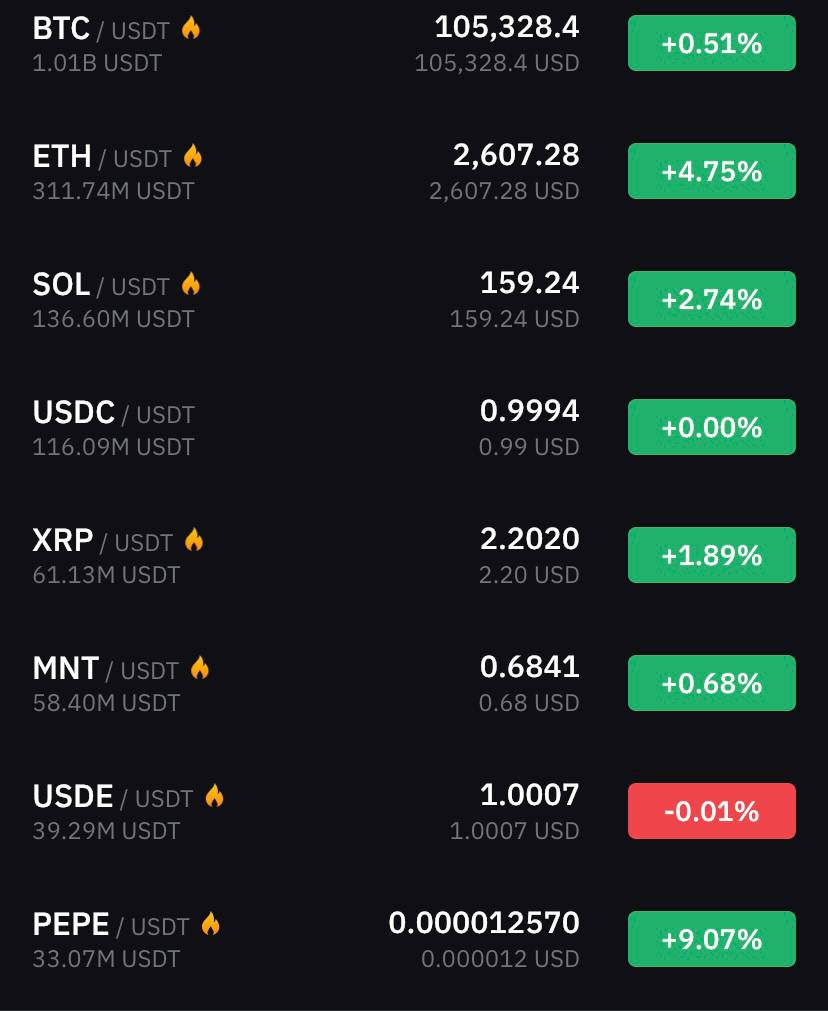Click the XRP +1.89% change badge

712,555
